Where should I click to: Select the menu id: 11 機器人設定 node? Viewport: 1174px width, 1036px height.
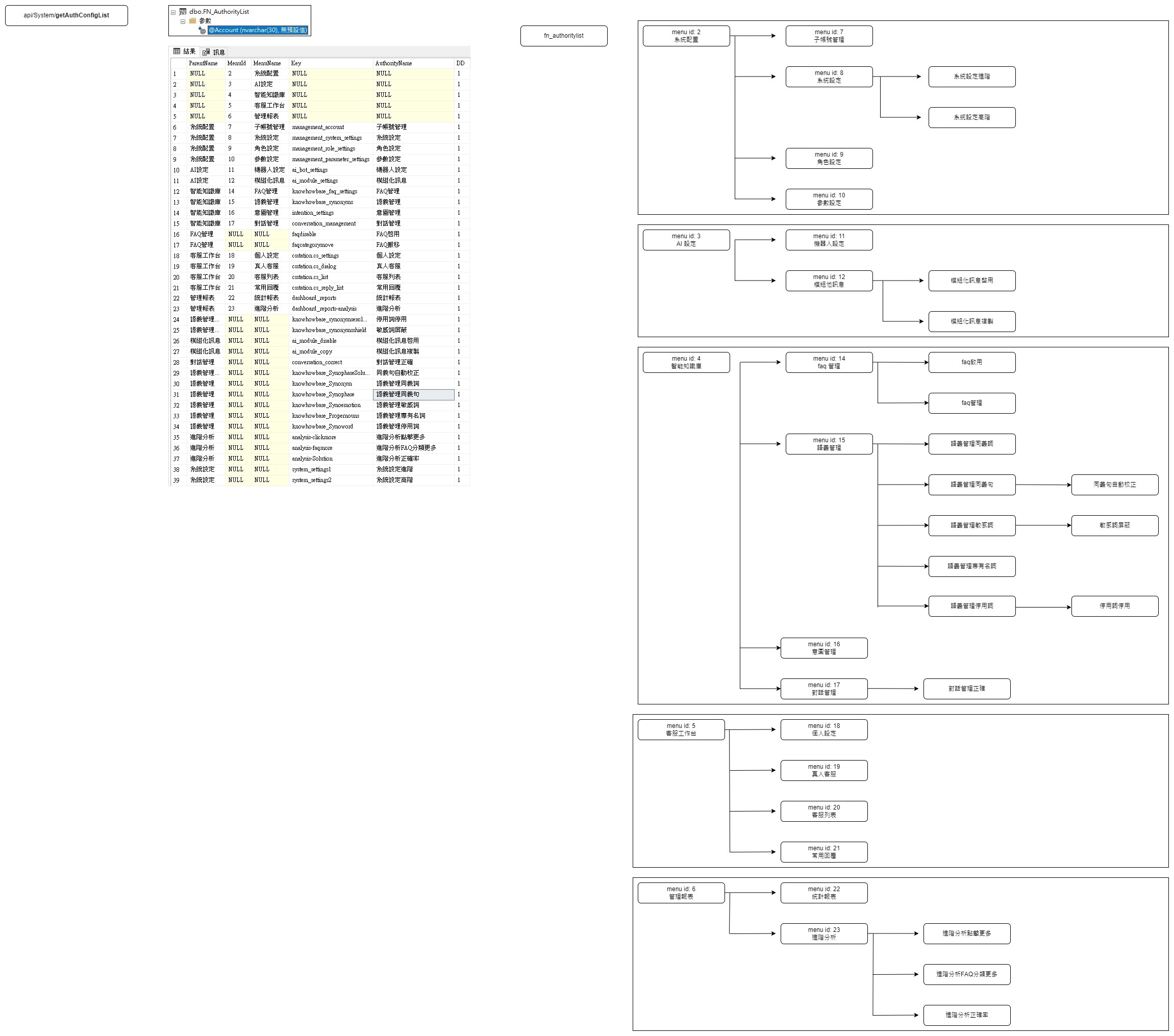pyautogui.click(x=829, y=239)
